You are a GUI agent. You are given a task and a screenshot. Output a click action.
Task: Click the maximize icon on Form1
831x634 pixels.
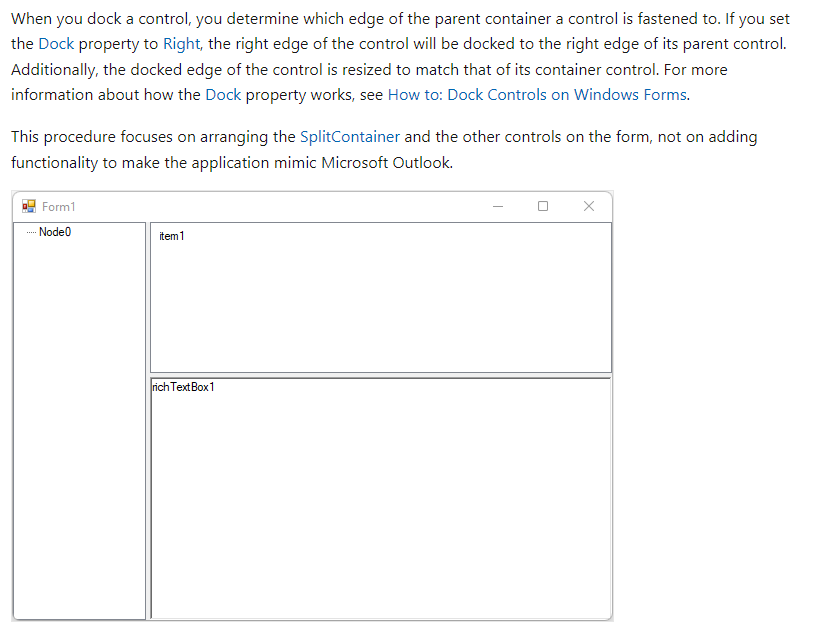point(543,206)
